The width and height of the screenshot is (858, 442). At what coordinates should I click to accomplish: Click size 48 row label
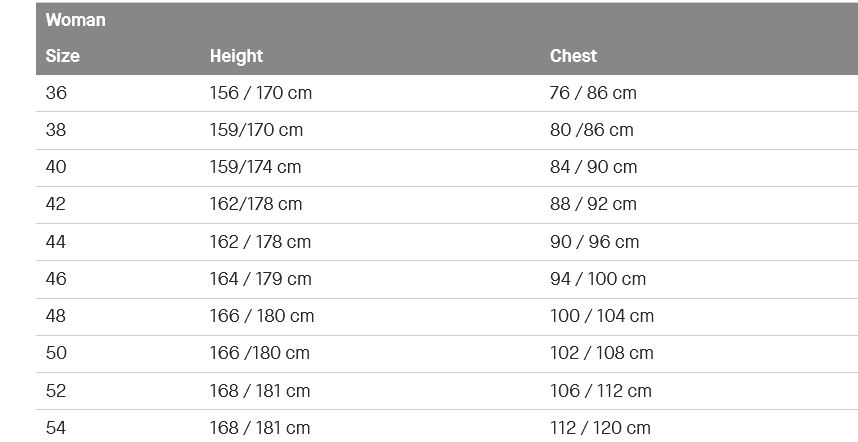[x=56, y=316]
